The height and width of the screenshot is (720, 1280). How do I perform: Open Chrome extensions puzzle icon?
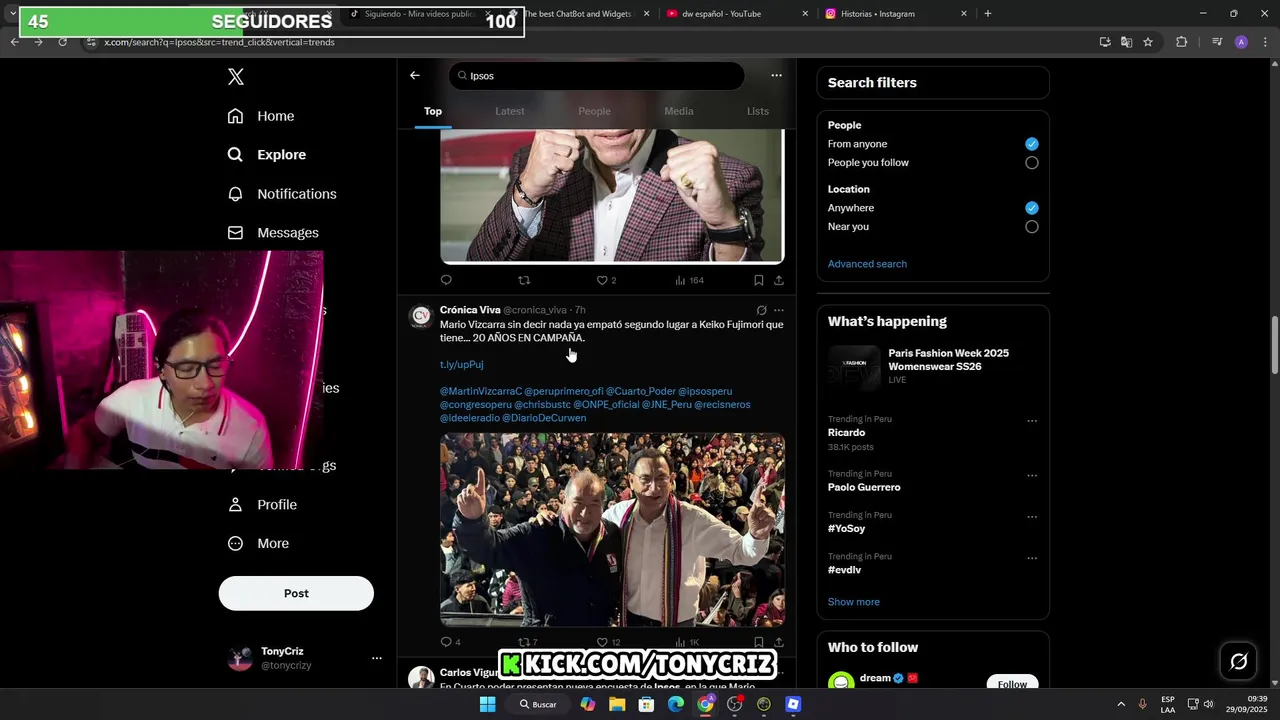point(1182,42)
